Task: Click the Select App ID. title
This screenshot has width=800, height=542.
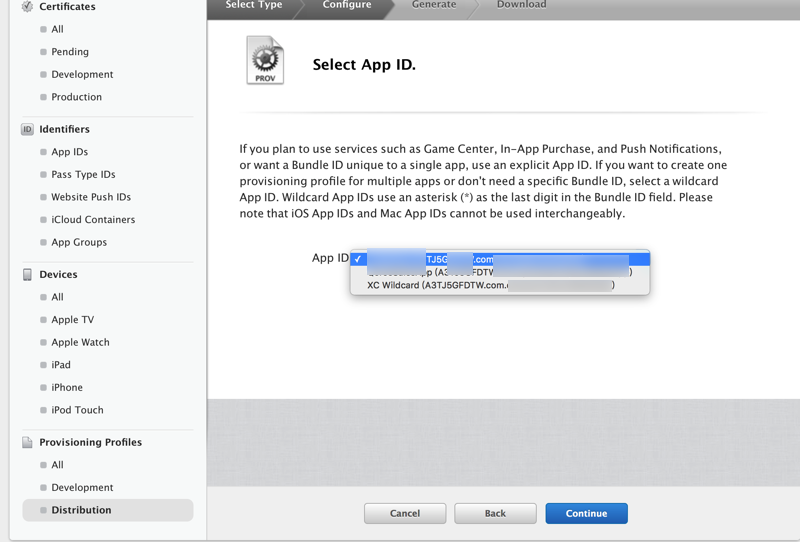Action: [364, 65]
